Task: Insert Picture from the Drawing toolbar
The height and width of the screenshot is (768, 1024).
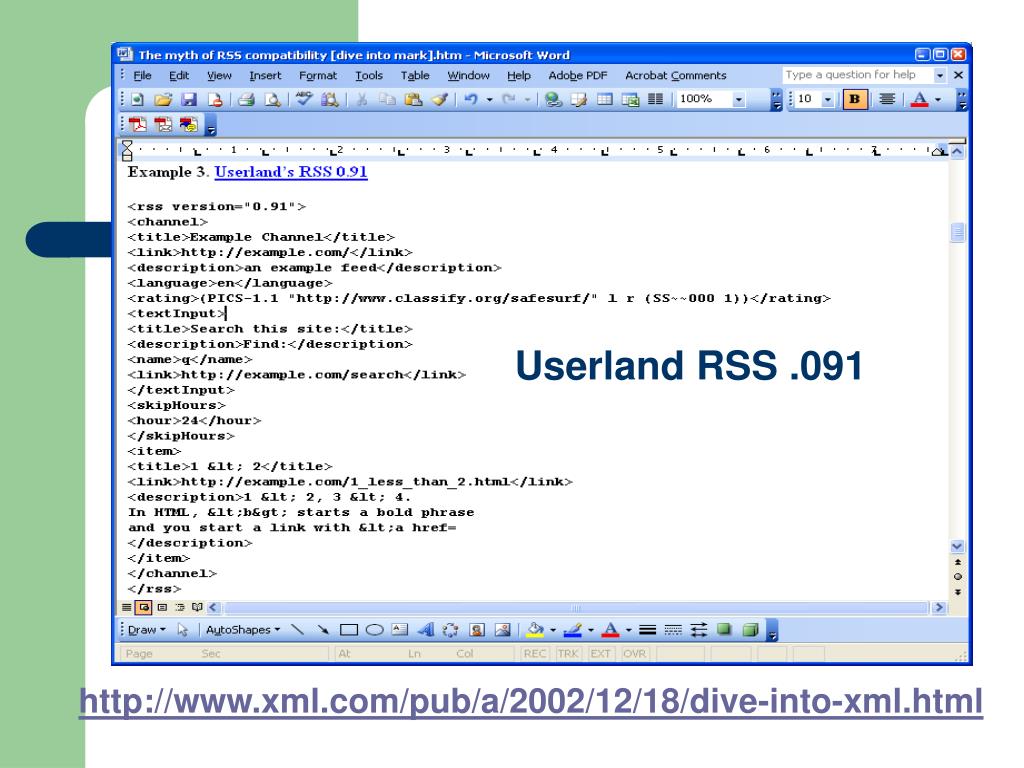Action: (x=502, y=630)
